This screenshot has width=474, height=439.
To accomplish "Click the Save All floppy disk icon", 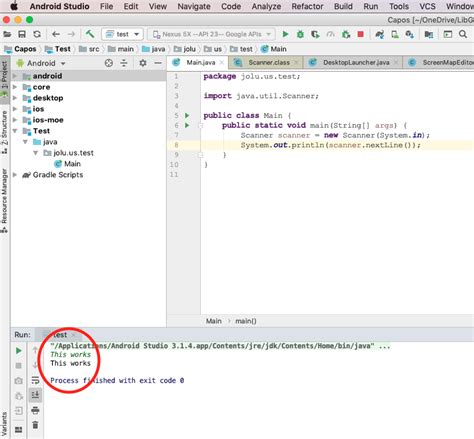I will pyautogui.click(x=22, y=34).
